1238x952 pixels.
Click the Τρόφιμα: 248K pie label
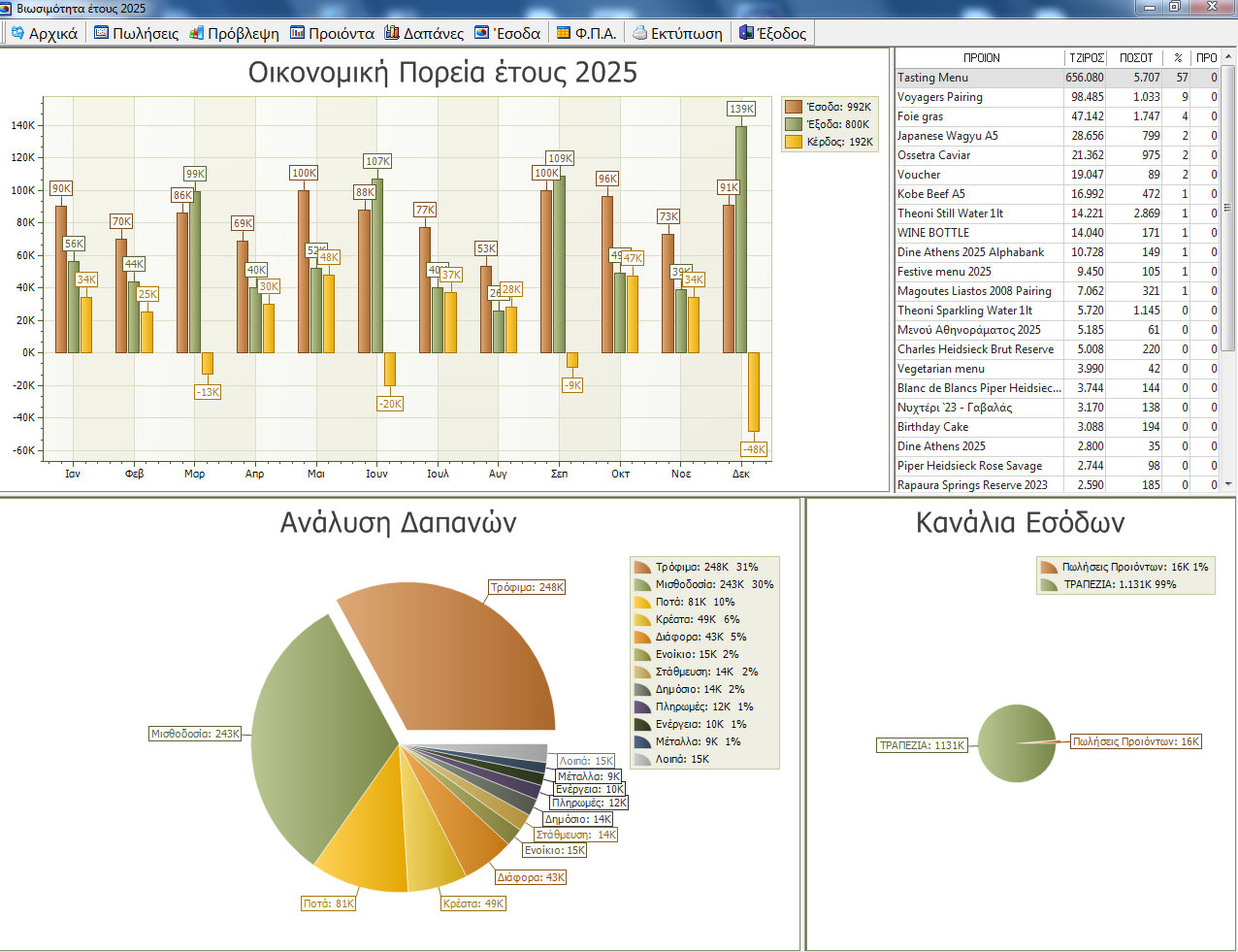click(527, 587)
